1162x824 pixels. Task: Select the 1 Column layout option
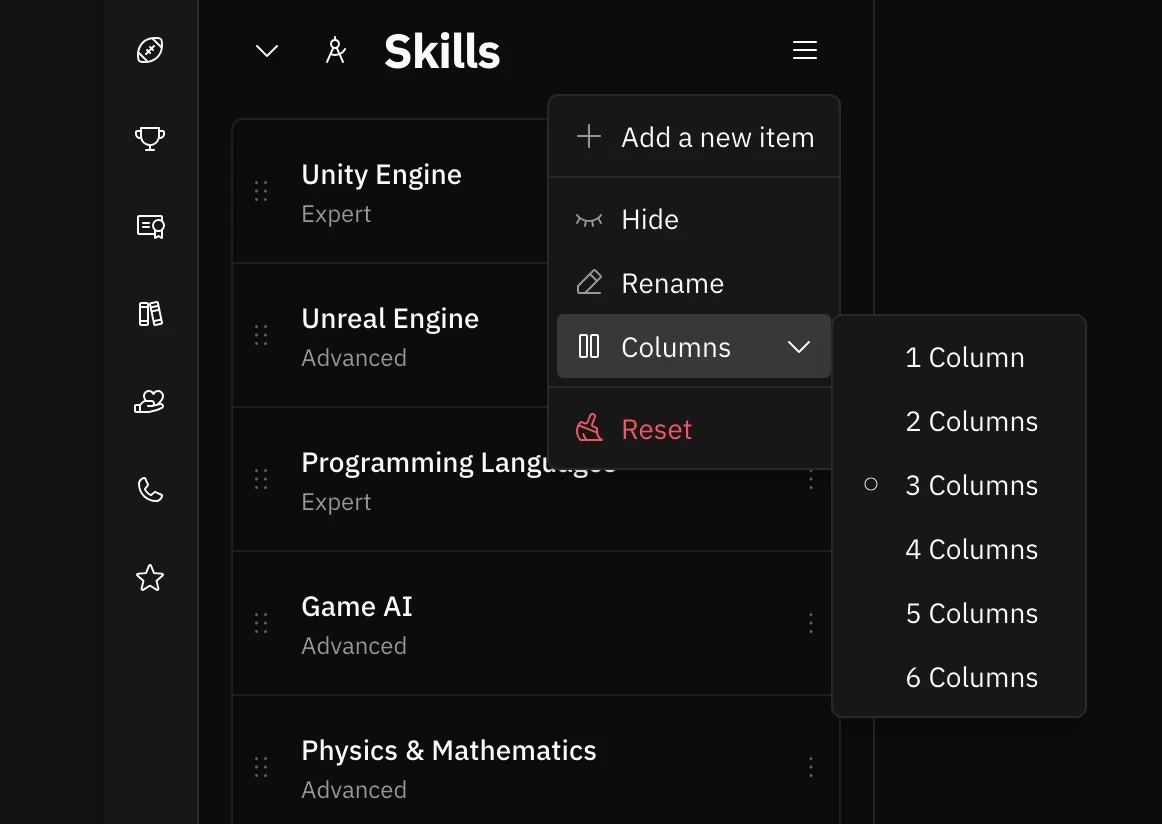pyautogui.click(x=964, y=357)
